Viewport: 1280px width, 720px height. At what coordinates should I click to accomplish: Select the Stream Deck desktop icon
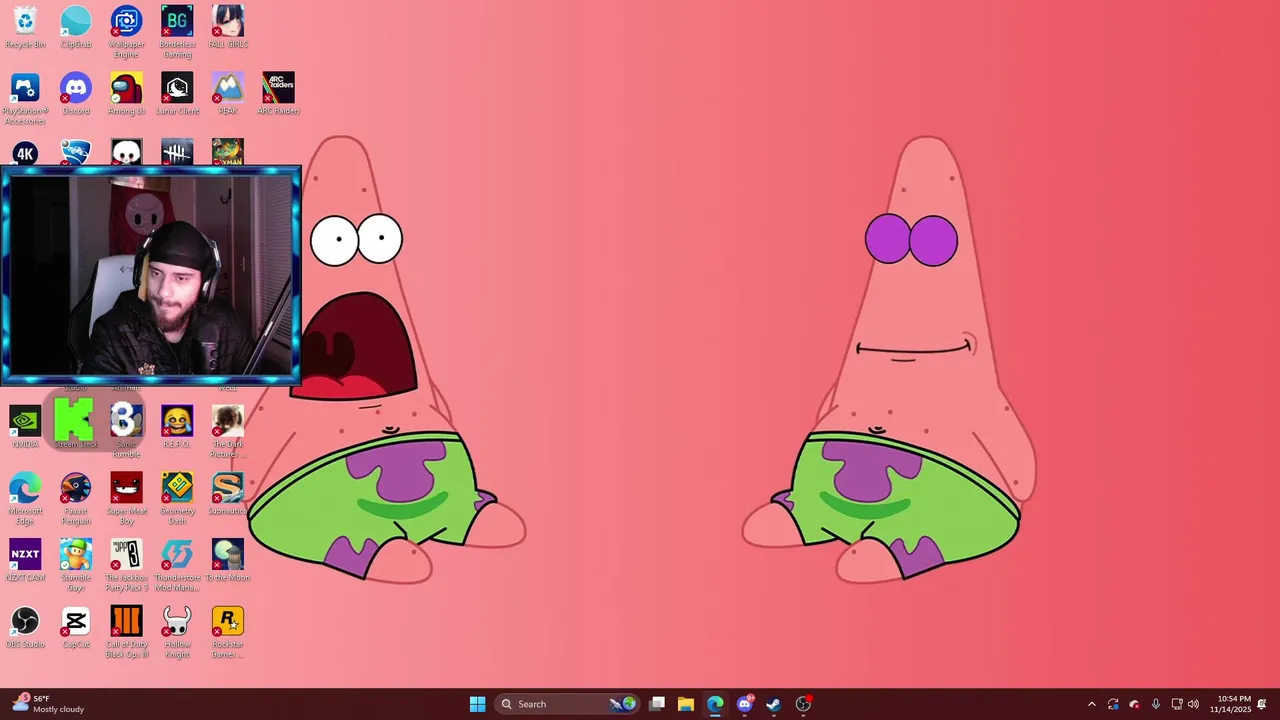76,425
